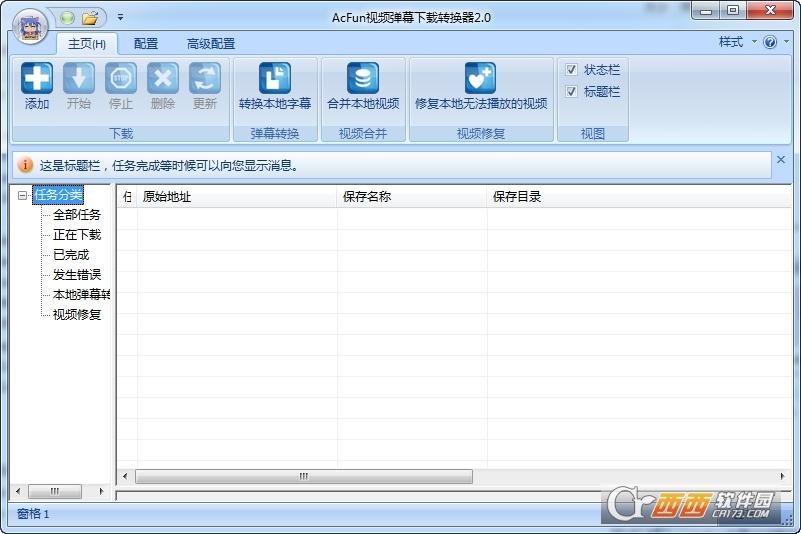Click tree panel scroll right arrow
The image size is (801, 534).
[101, 492]
